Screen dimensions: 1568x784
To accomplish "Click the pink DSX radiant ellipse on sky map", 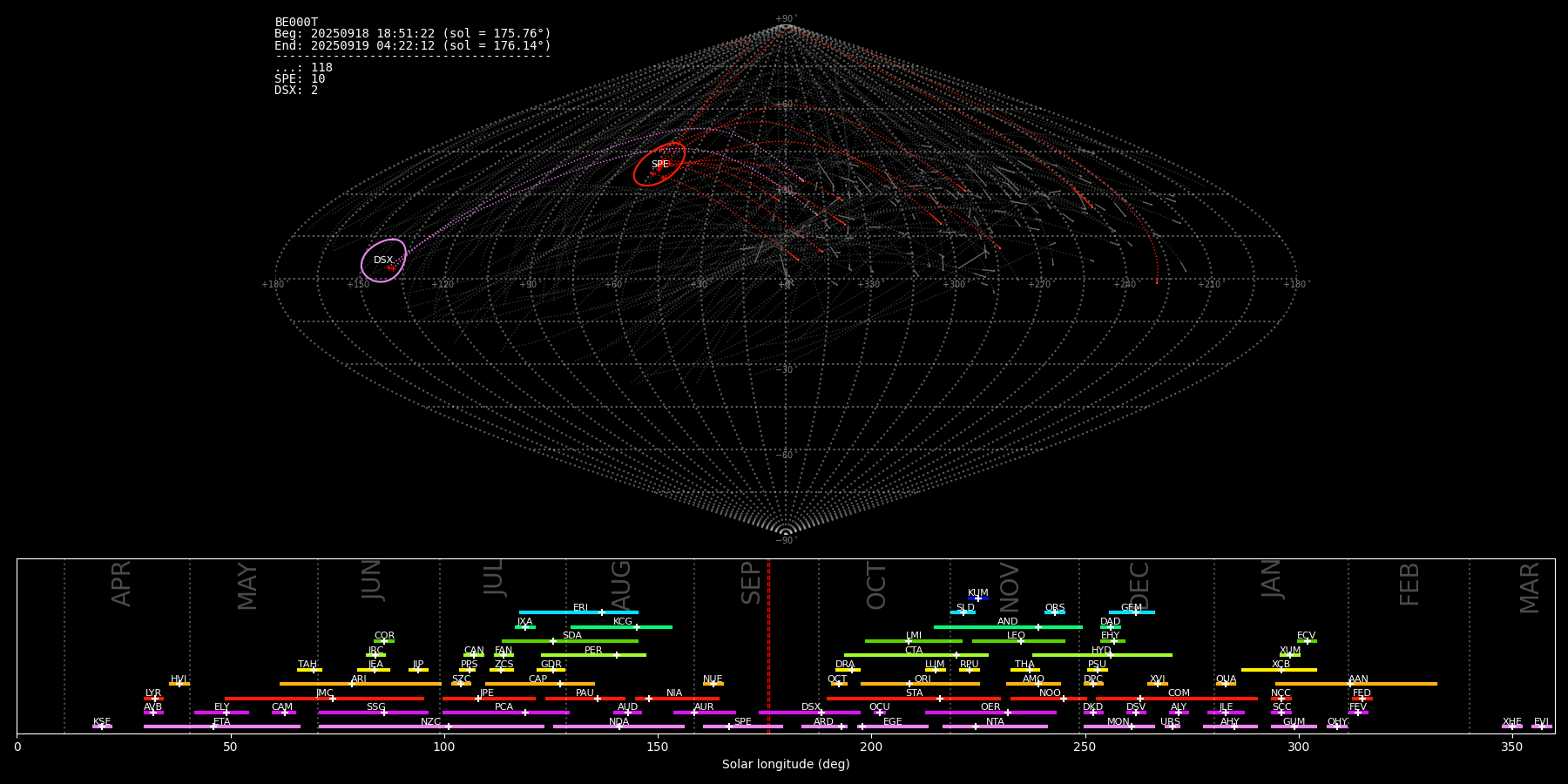I will point(383,260).
